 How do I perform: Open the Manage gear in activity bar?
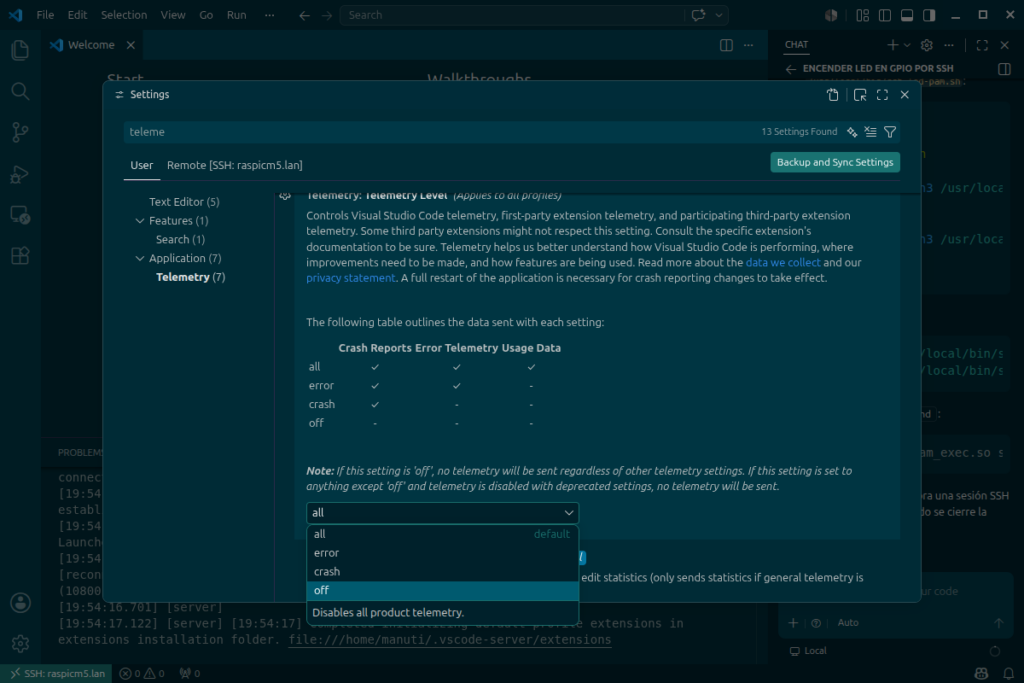(x=20, y=644)
